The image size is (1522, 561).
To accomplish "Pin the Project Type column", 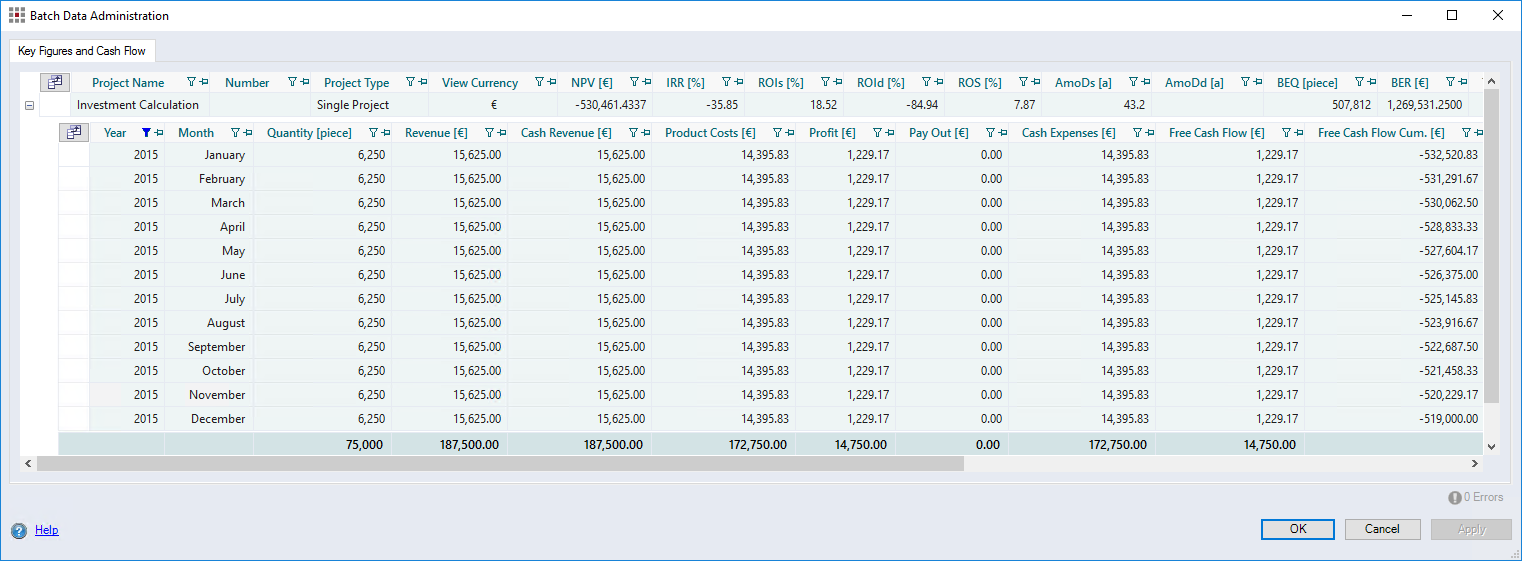I will click(x=422, y=83).
